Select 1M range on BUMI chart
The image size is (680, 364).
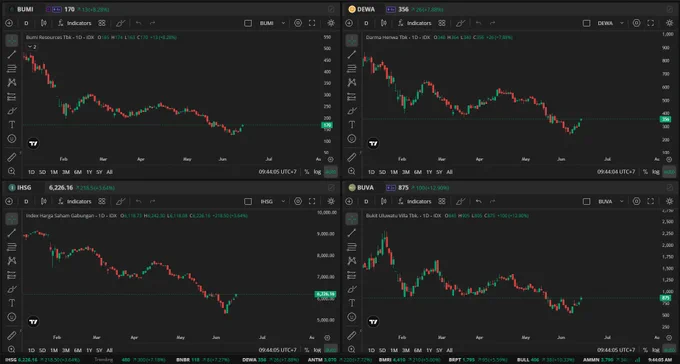coord(54,172)
